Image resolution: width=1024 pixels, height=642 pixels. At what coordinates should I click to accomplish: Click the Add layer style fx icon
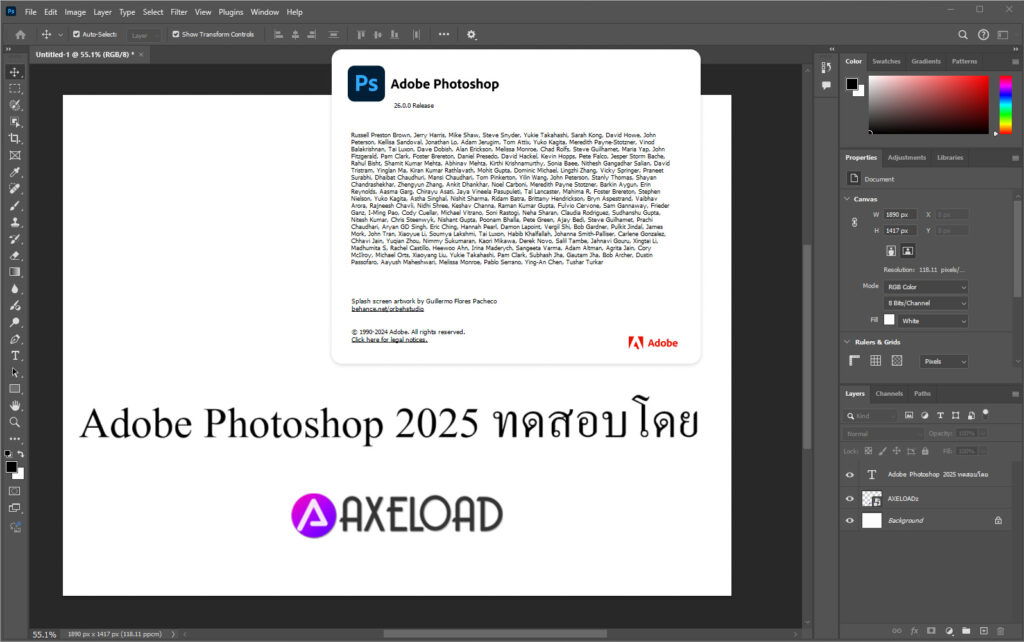[914, 631]
